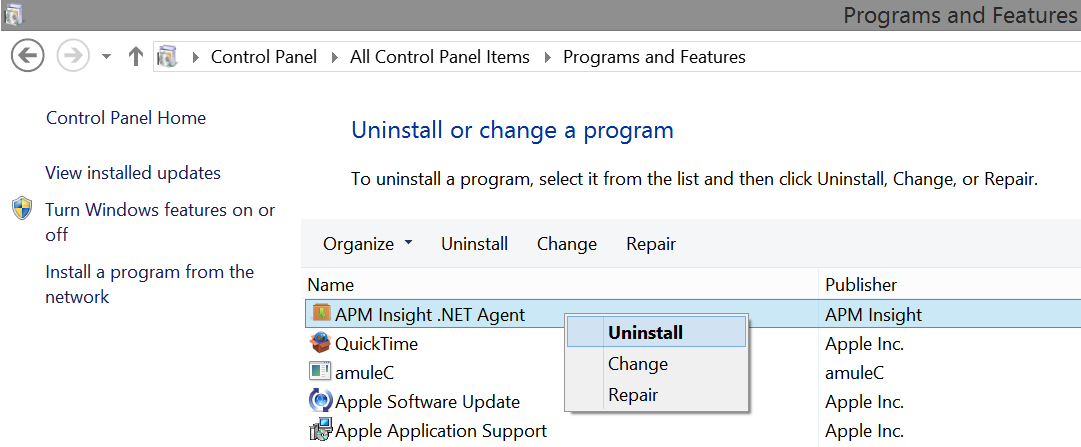The height and width of the screenshot is (447, 1081).
Task: Click the QuickTime program icon
Action: 320,343
